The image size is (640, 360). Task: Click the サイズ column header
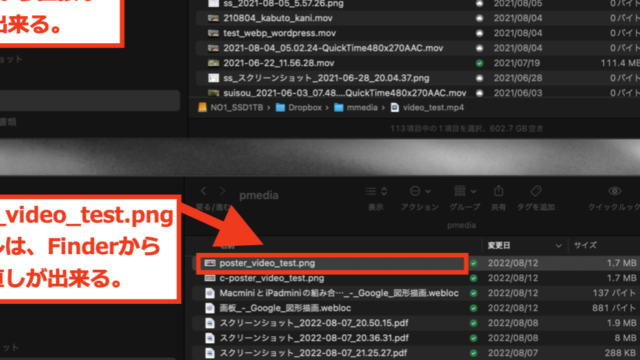click(585, 245)
